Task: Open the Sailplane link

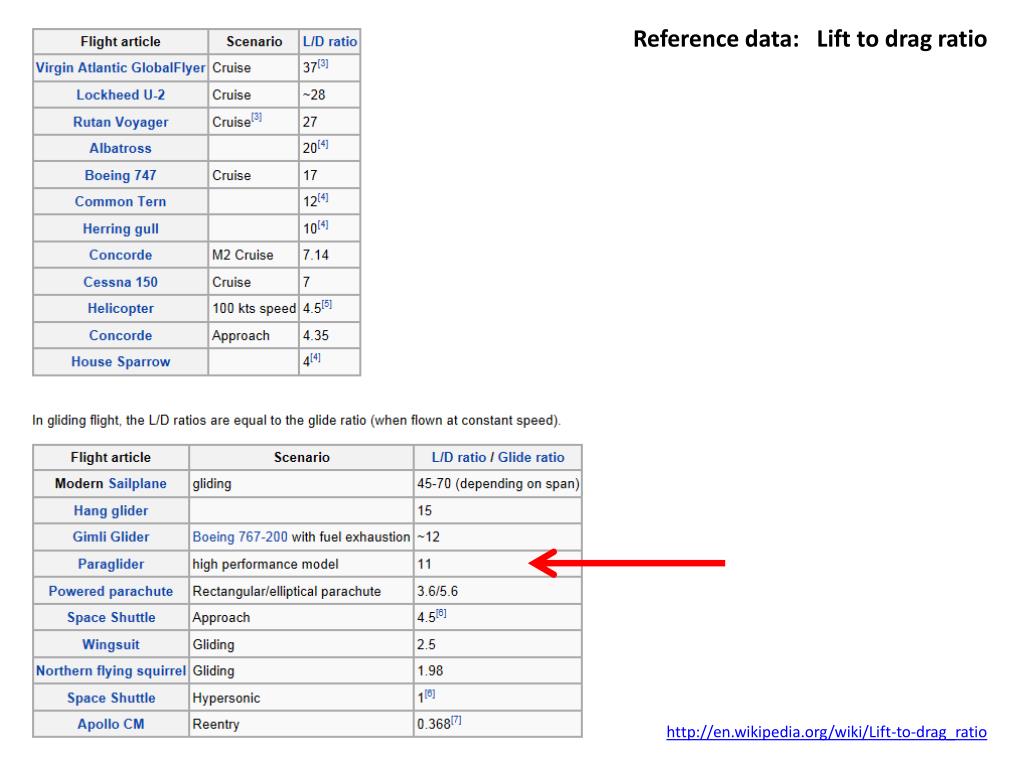Action: click(x=137, y=484)
